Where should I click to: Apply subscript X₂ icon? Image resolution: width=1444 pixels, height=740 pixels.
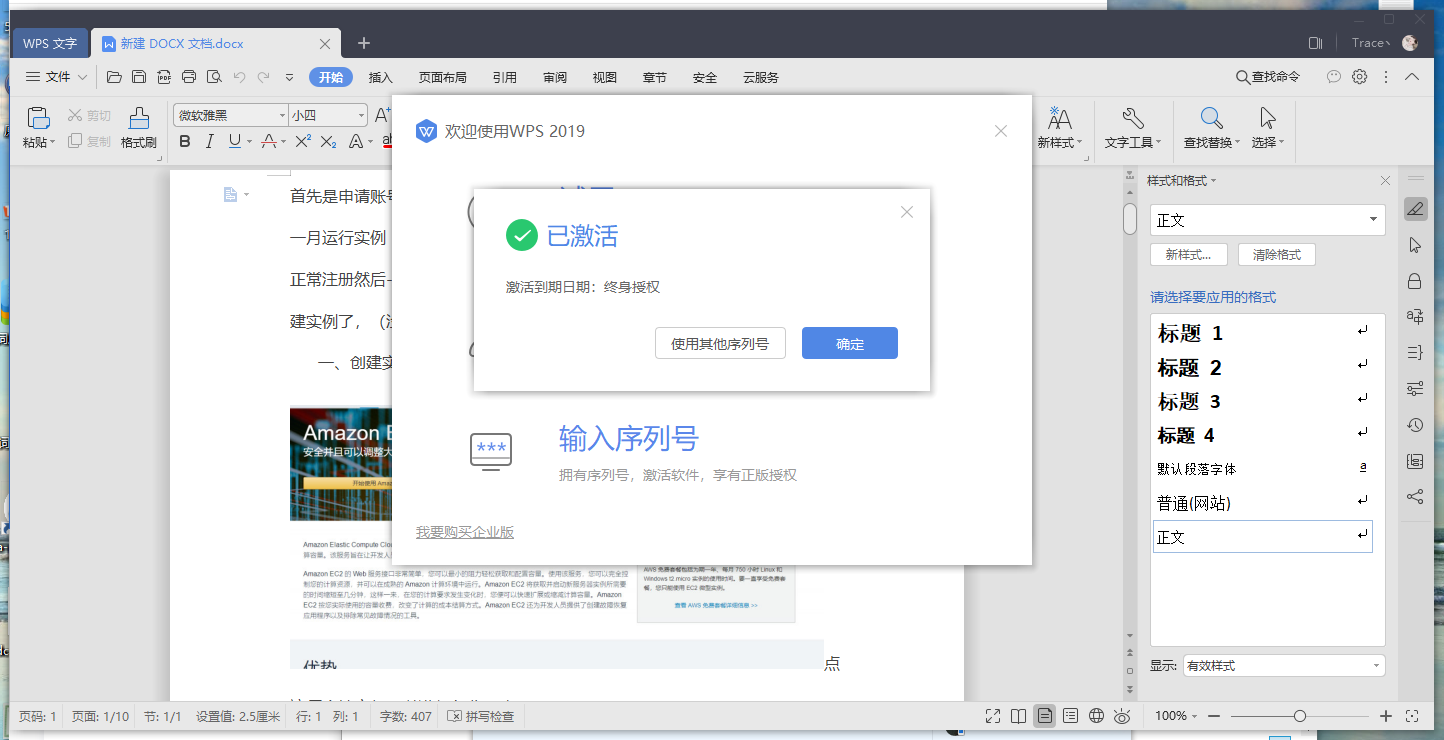[x=328, y=142]
